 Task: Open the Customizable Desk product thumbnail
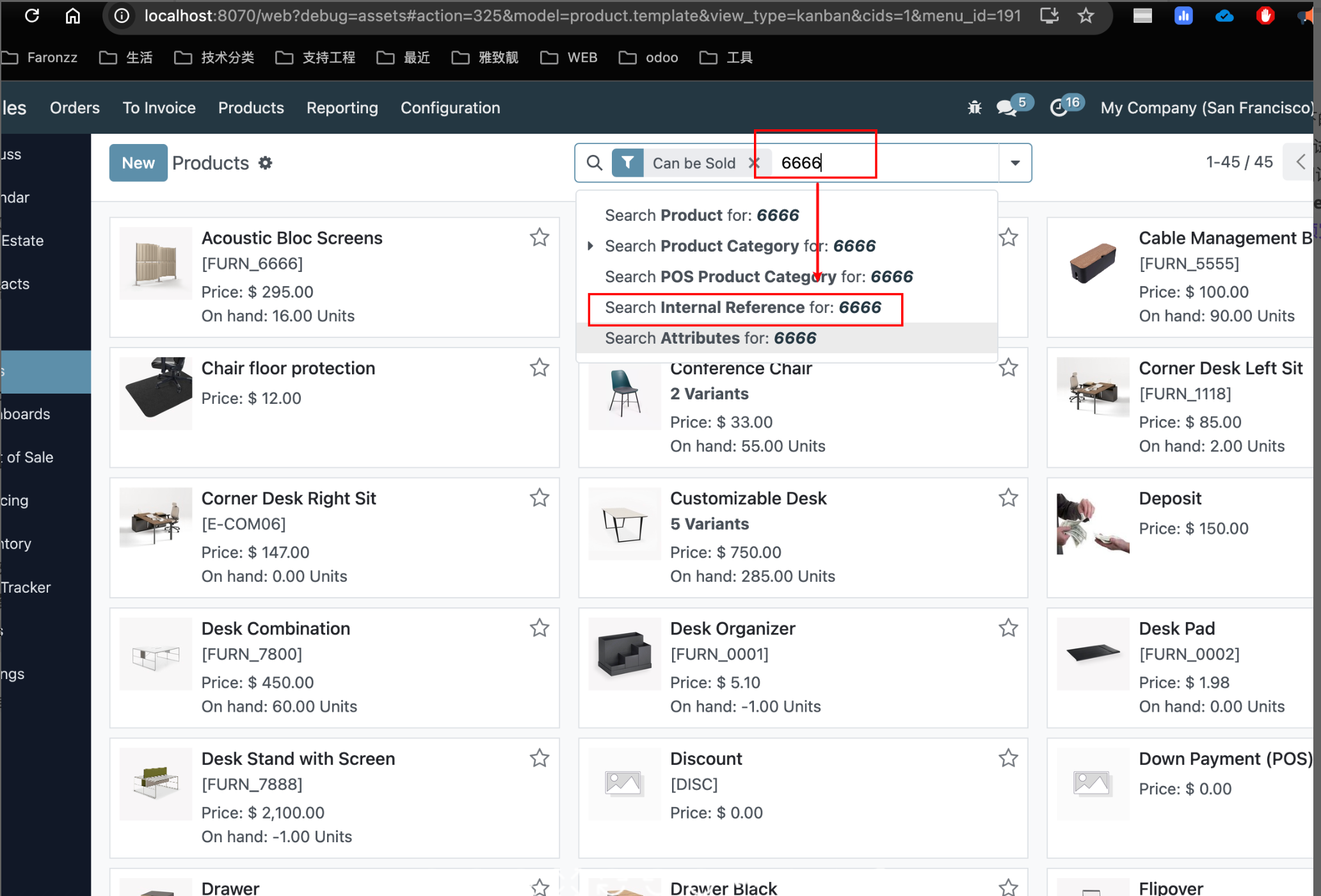pos(624,524)
